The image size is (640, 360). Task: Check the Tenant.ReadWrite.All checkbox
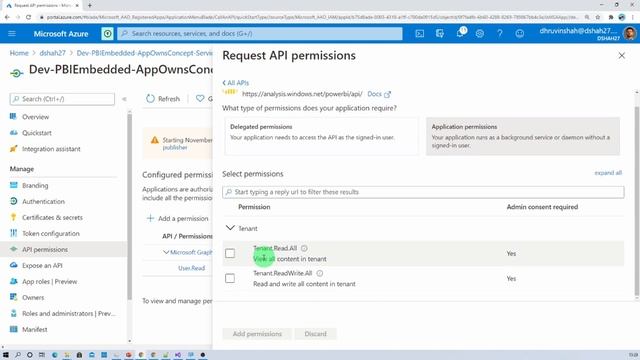(x=230, y=278)
